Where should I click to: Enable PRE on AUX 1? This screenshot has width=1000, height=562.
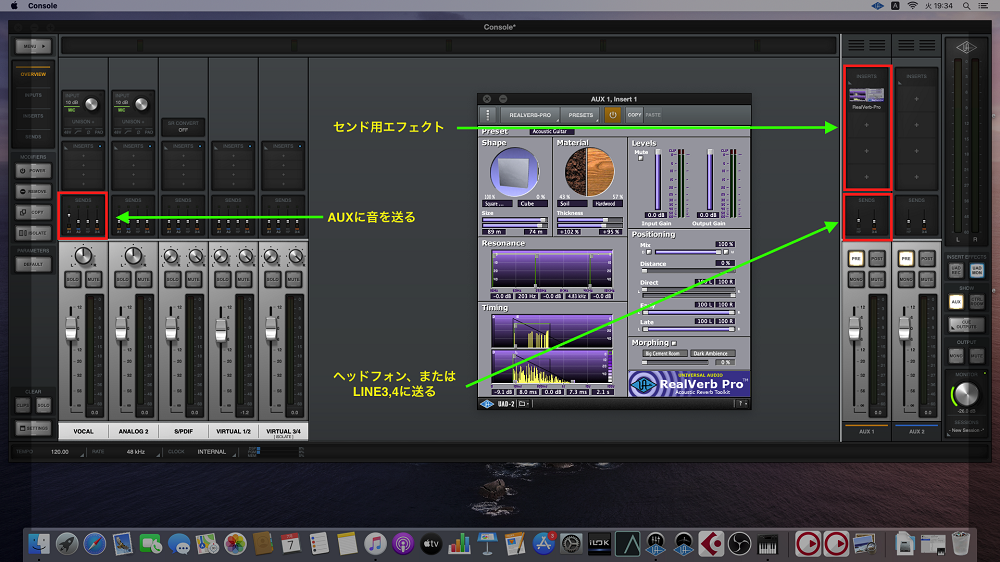coord(856,258)
